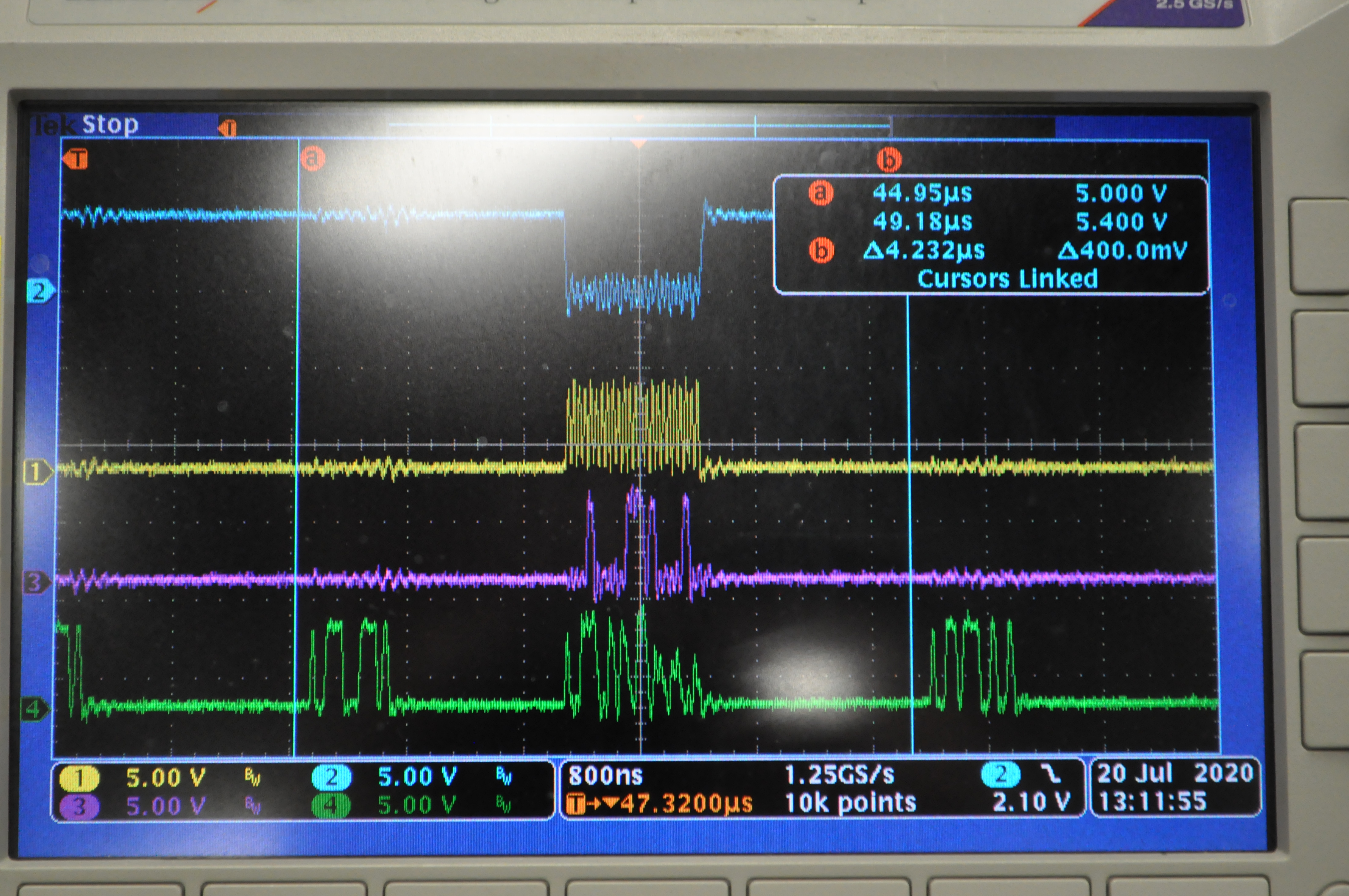
Task: Click the channel 3 purple ground marker
Action: [x=36, y=582]
